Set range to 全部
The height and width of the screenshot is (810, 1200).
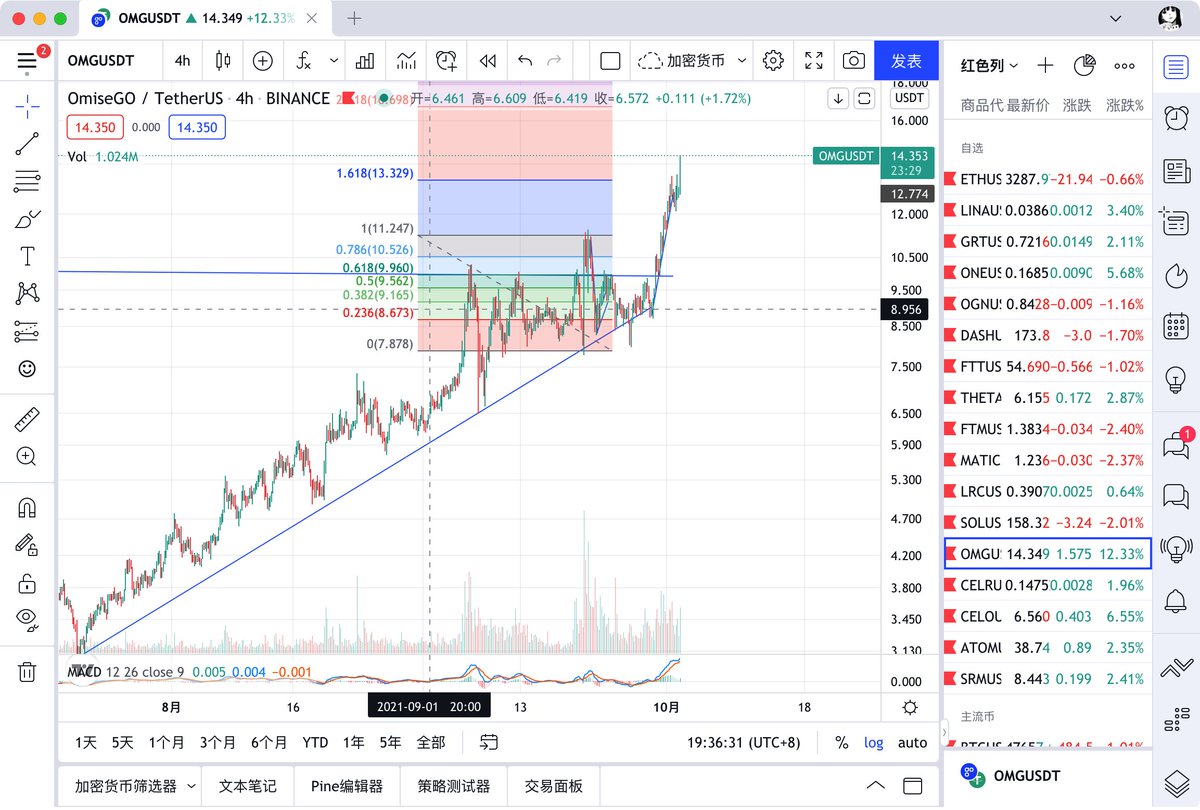[430, 742]
